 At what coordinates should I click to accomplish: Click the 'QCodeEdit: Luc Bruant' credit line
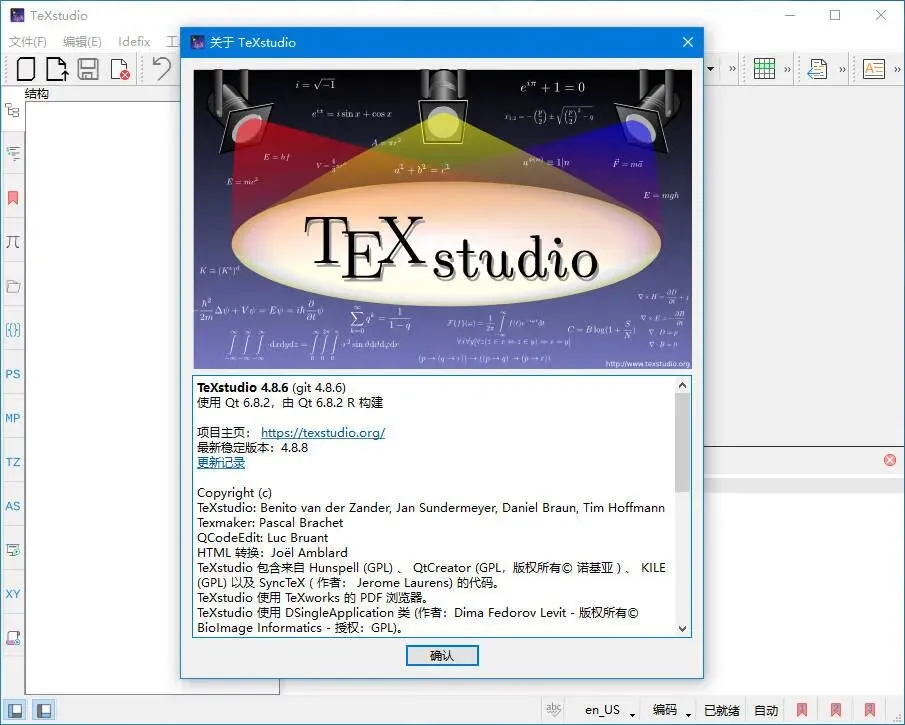pos(263,537)
